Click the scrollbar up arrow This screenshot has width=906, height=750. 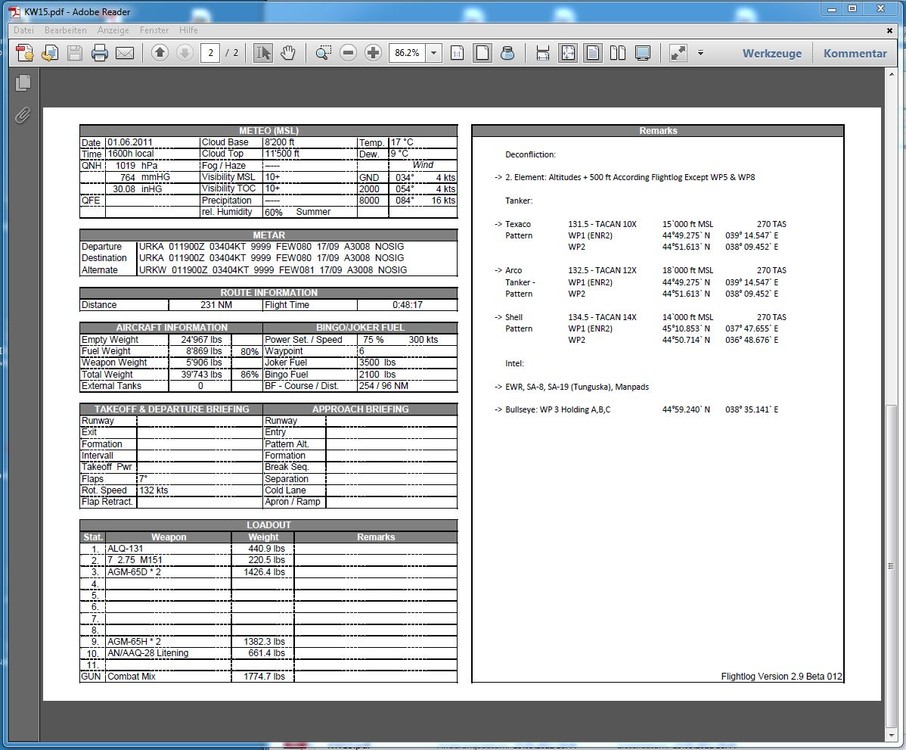(x=891, y=73)
